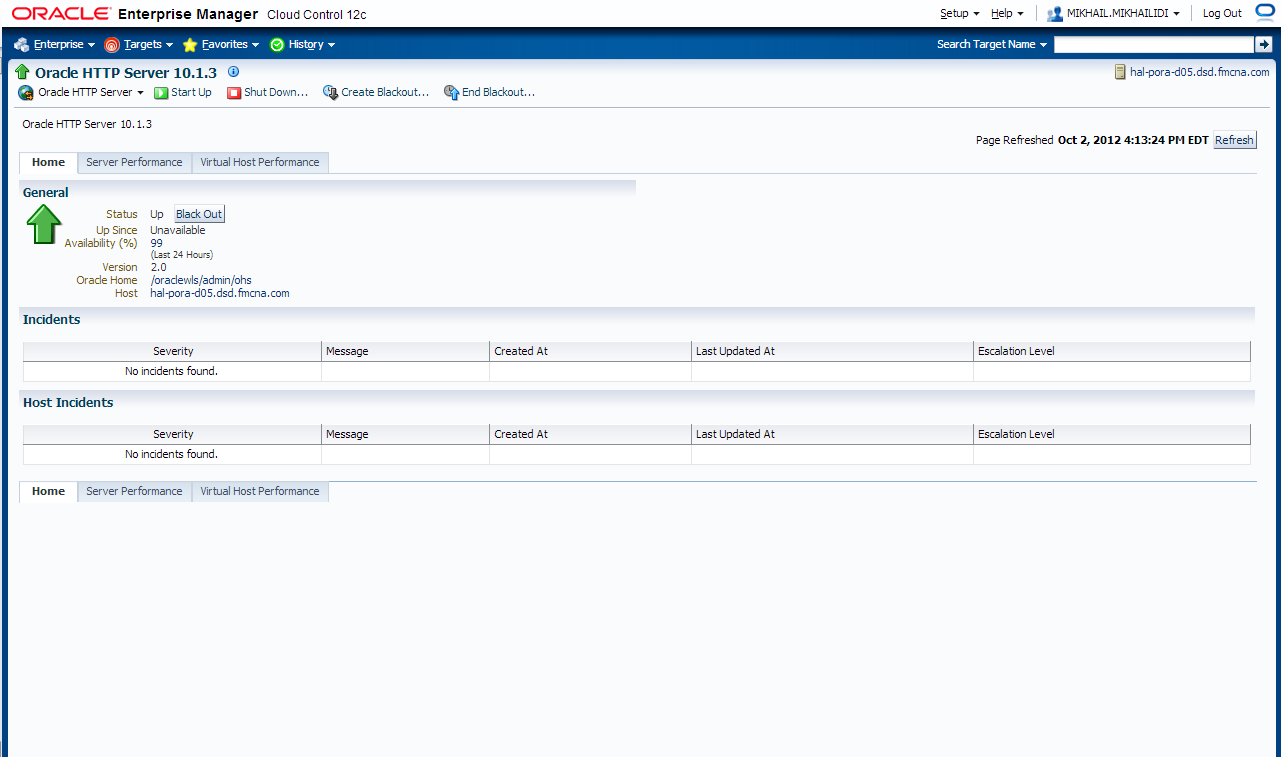Click the Availability value 99
This screenshot has height=757, width=1281.
[156, 243]
